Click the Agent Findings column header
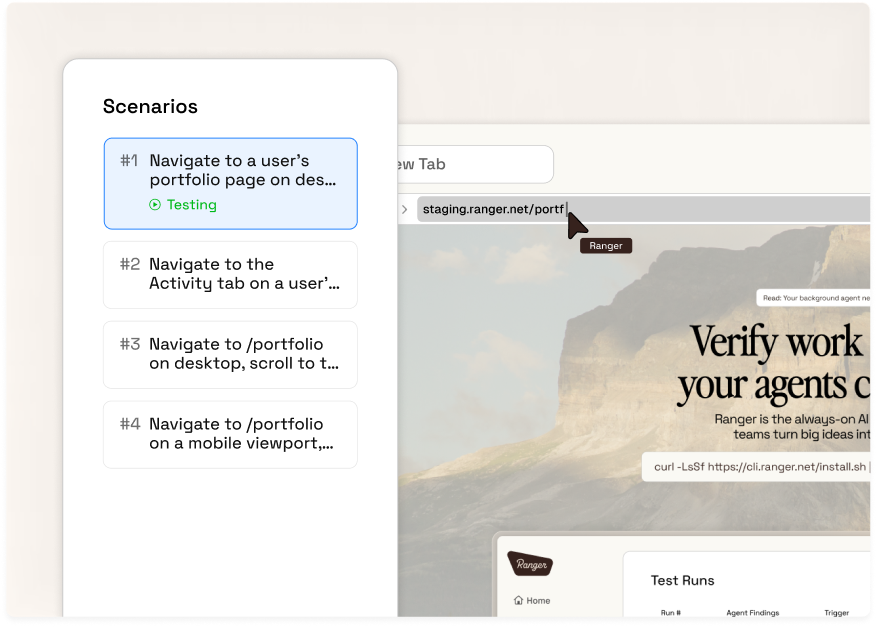877x627 pixels. [752, 612]
